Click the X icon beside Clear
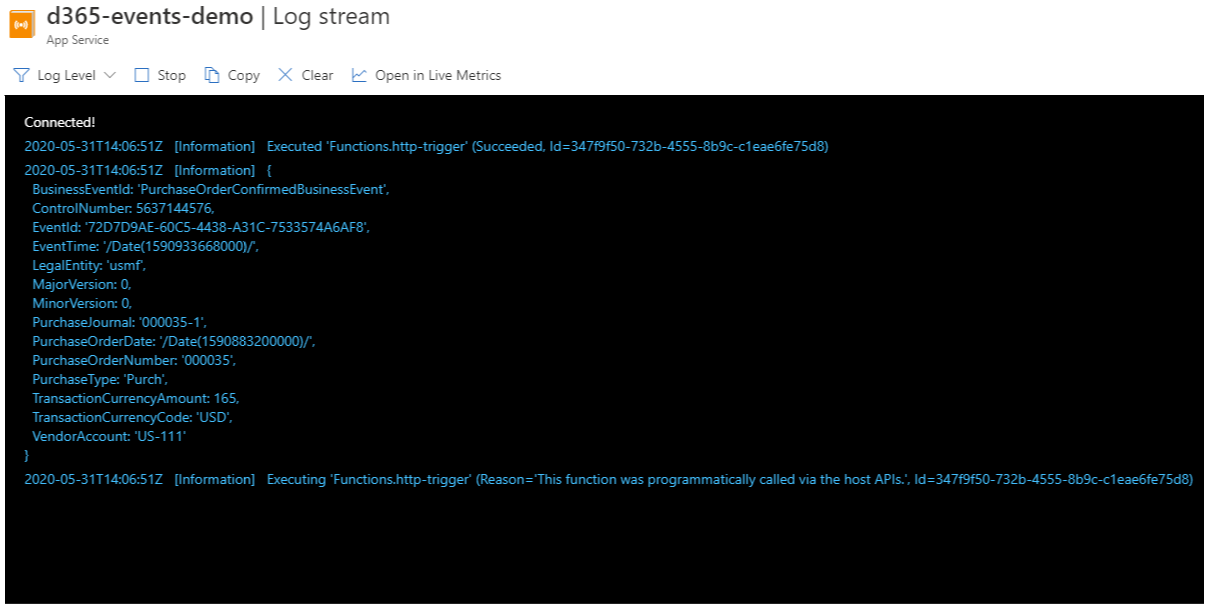This screenshot has width=1210, height=609. 286,75
